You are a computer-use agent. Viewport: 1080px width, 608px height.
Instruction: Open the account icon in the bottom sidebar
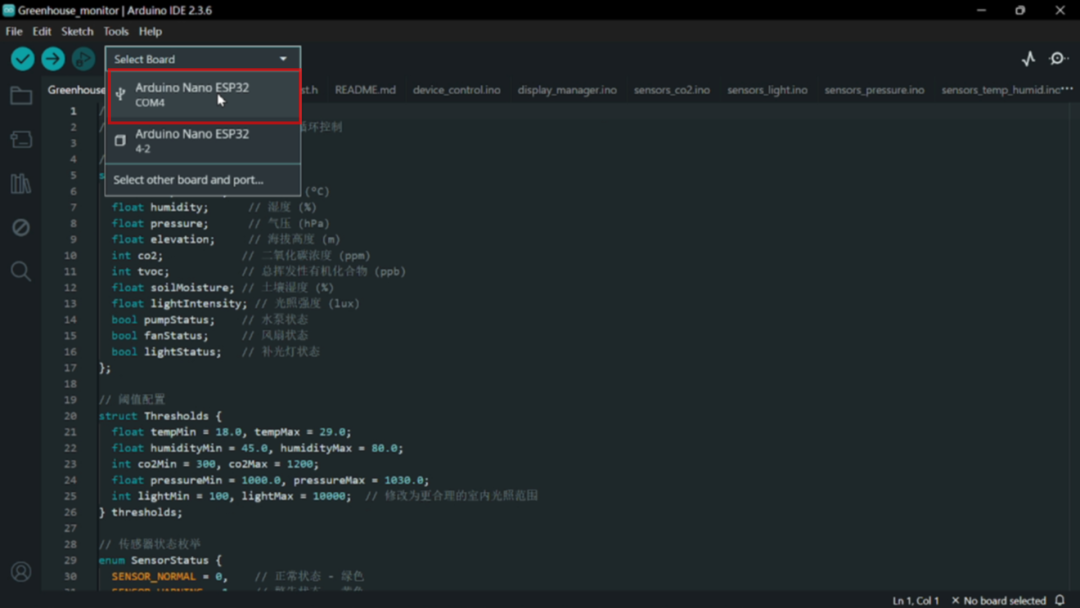point(20,571)
